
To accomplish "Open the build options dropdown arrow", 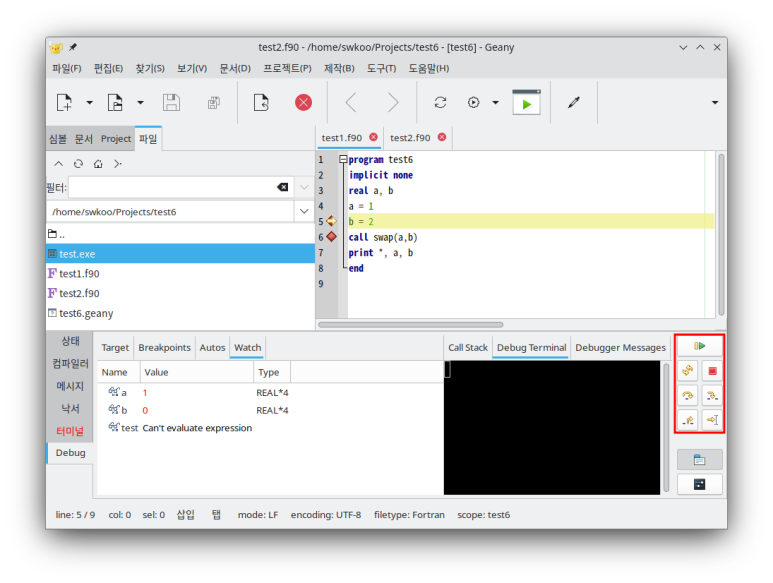I will point(495,103).
